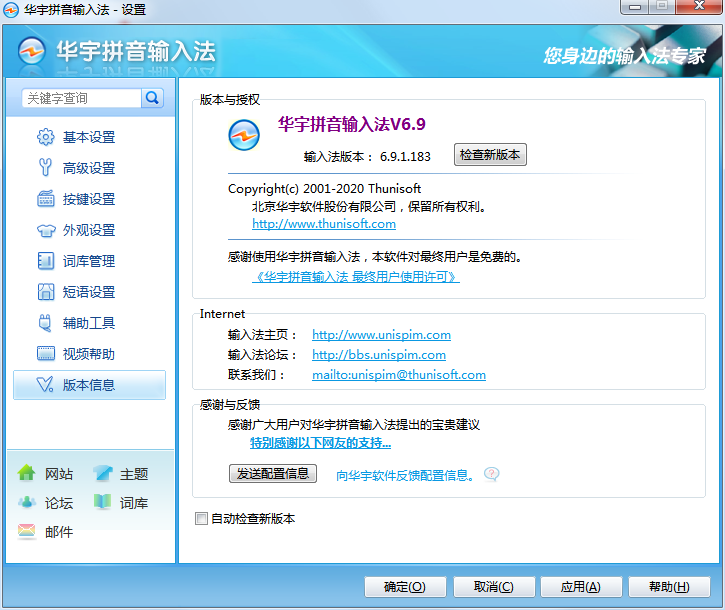This screenshot has height=610, width=725.
Task: Open the www.thunisoft.com link
Action: coord(309,224)
